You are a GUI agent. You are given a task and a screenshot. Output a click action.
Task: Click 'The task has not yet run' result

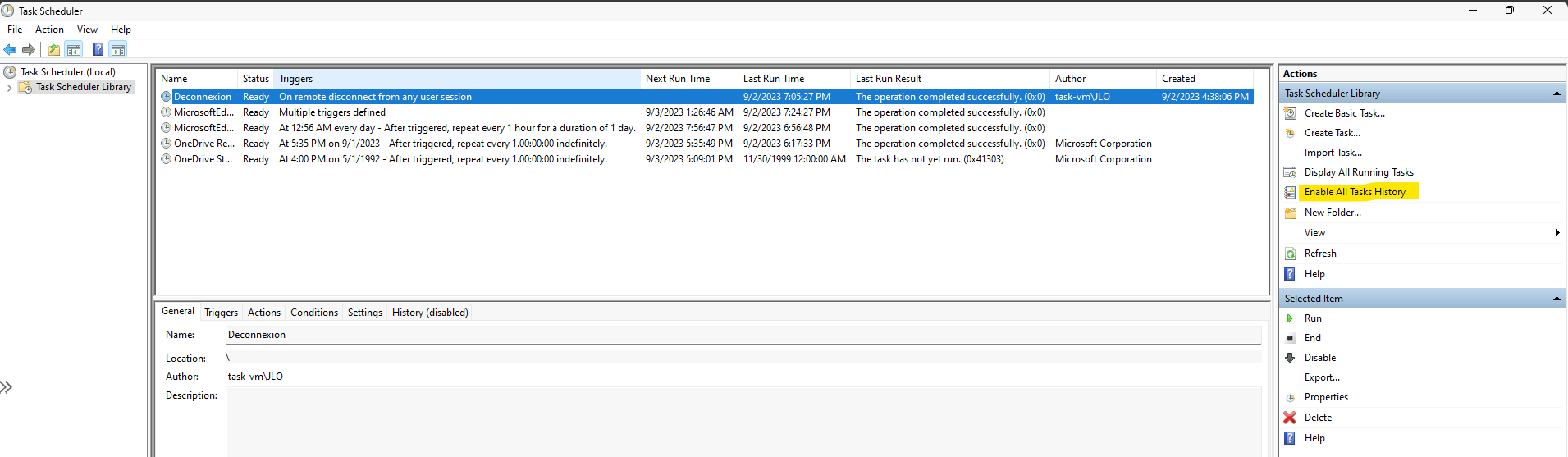point(930,159)
